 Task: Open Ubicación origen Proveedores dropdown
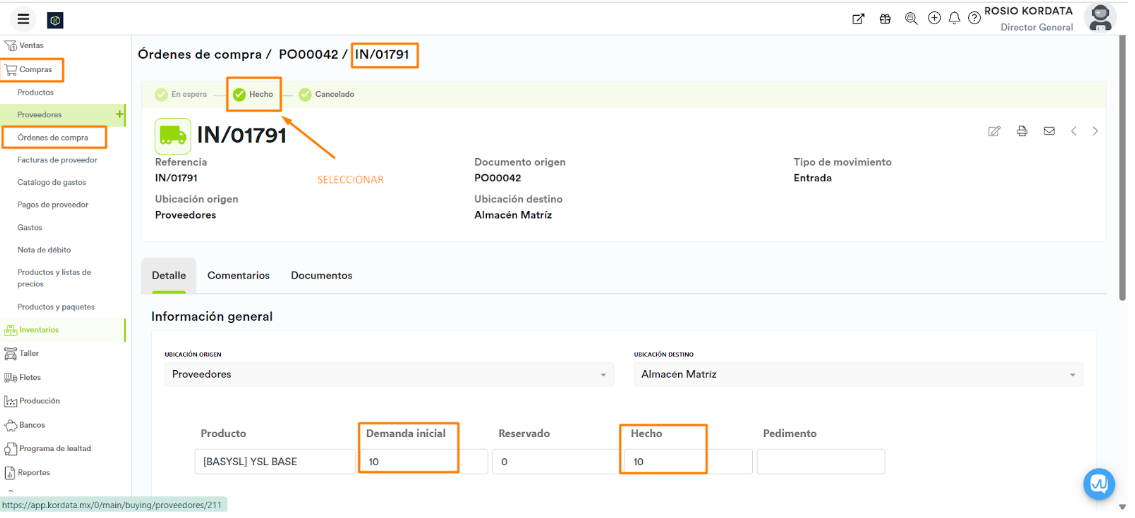click(x=389, y=374)
